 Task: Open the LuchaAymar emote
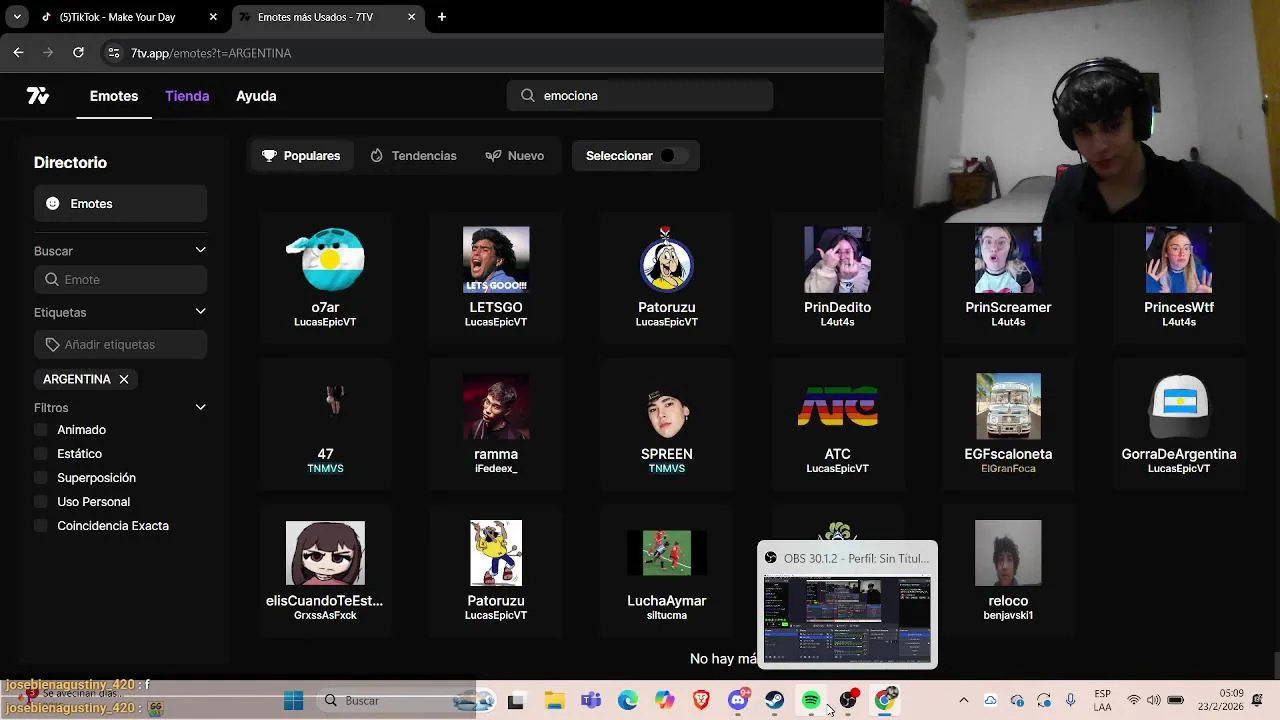tap(667, 571)
